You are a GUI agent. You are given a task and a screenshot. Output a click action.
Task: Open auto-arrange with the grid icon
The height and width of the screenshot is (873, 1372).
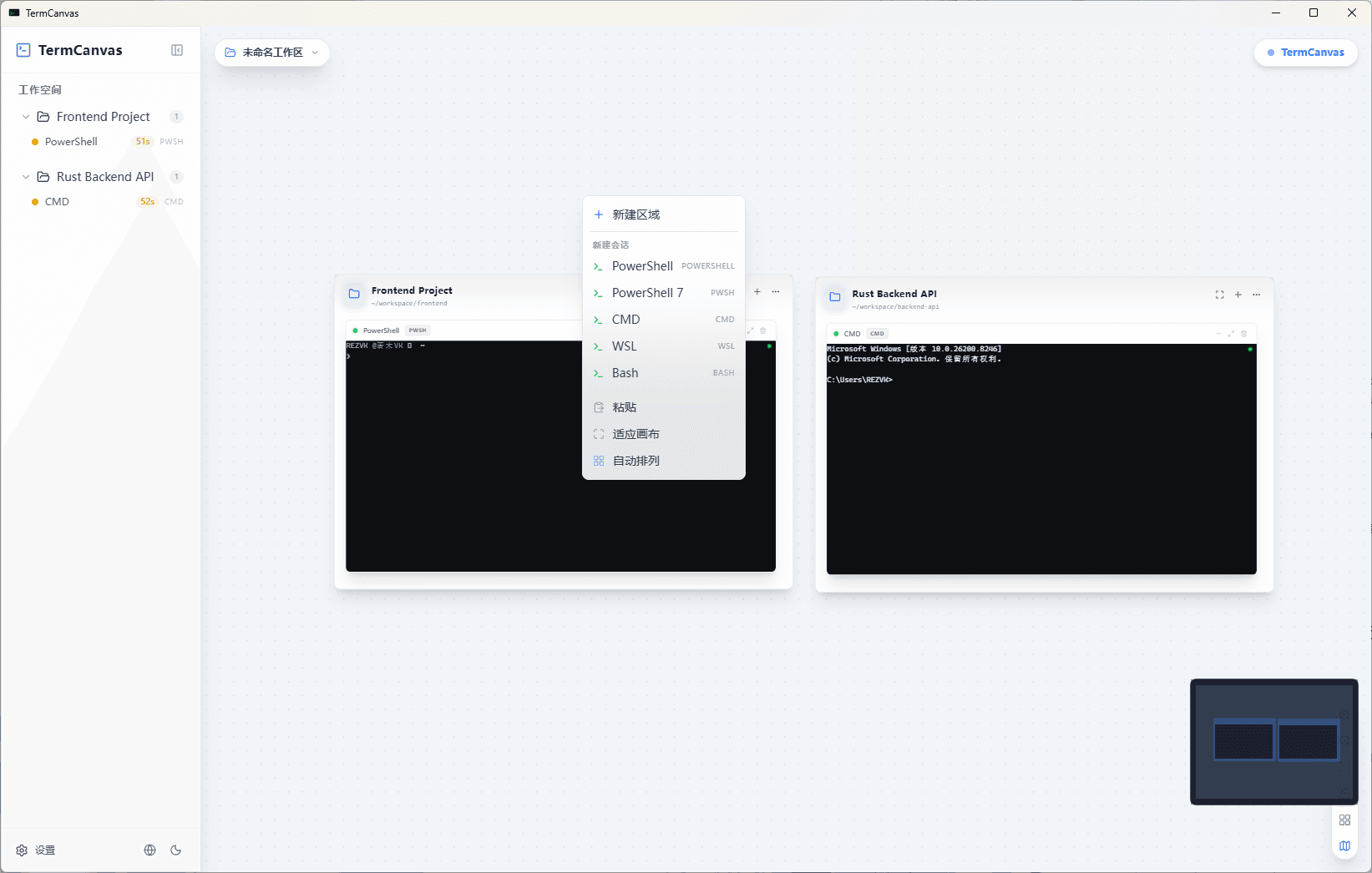(1344, 820)
